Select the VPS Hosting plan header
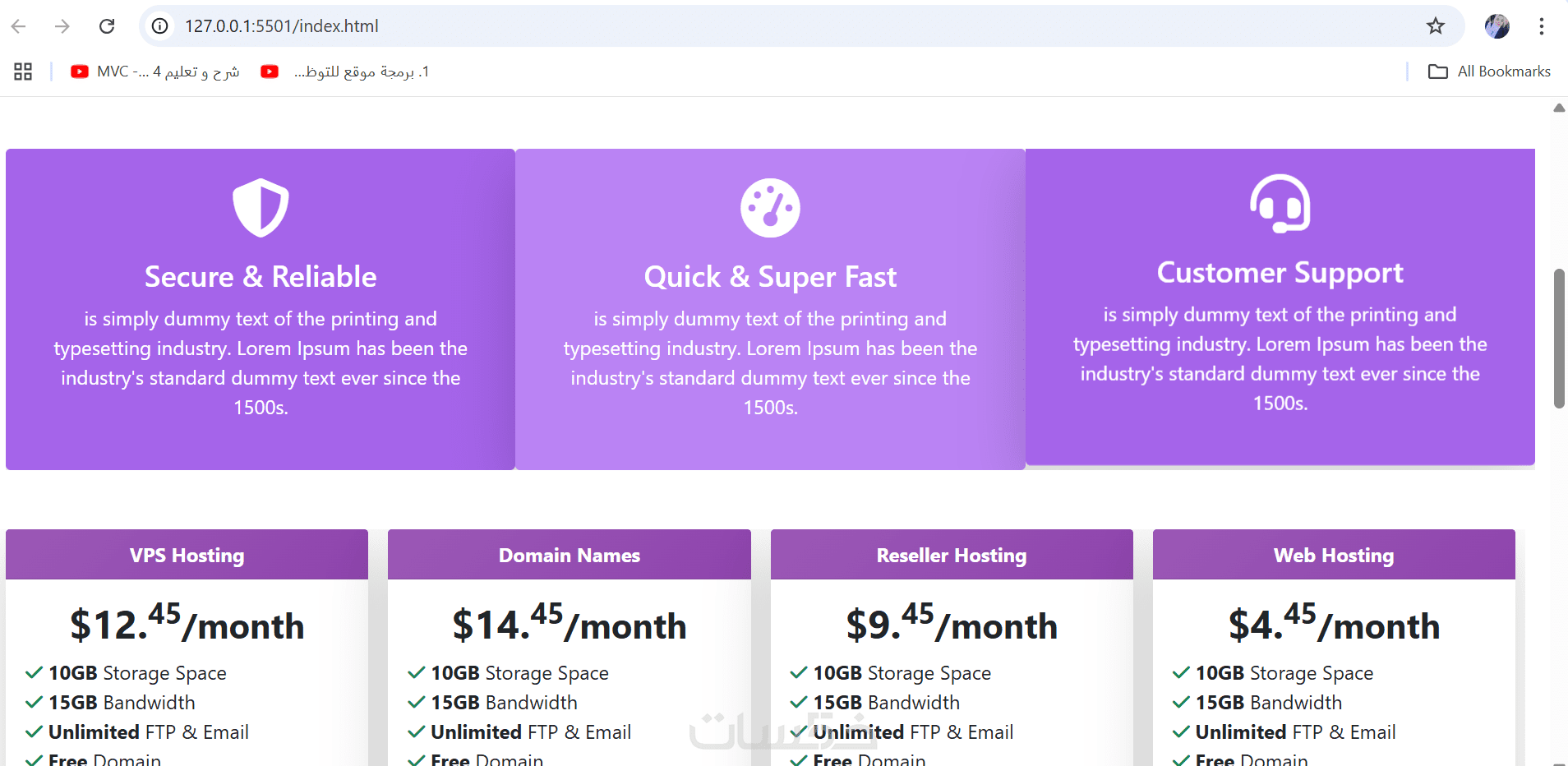 click(187, 556)
